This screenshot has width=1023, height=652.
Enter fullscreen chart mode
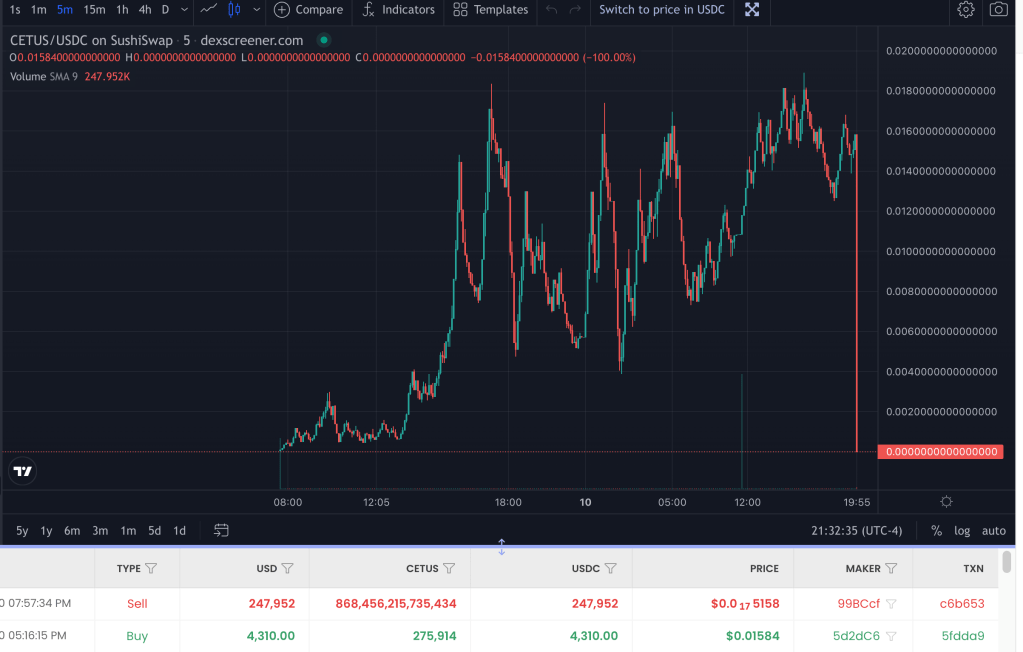752,10
